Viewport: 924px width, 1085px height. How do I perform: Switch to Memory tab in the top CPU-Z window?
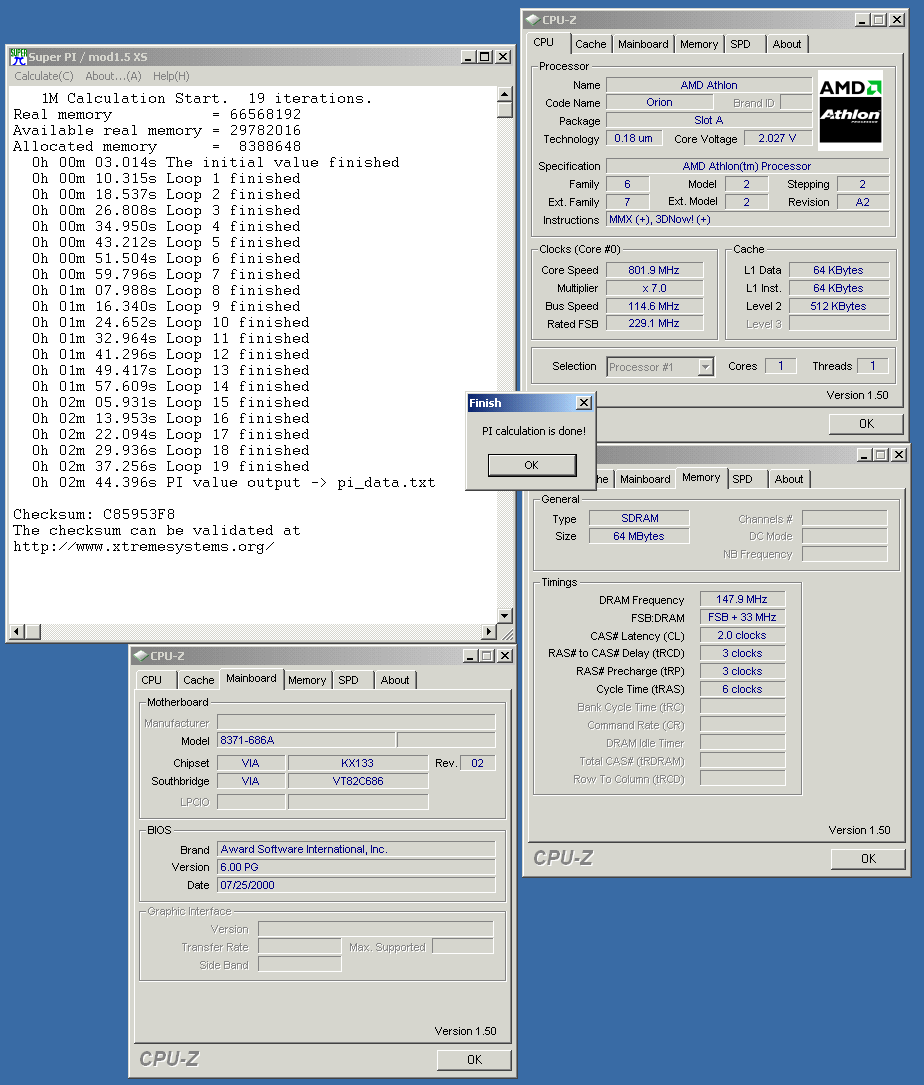click(x=699, y=44)
